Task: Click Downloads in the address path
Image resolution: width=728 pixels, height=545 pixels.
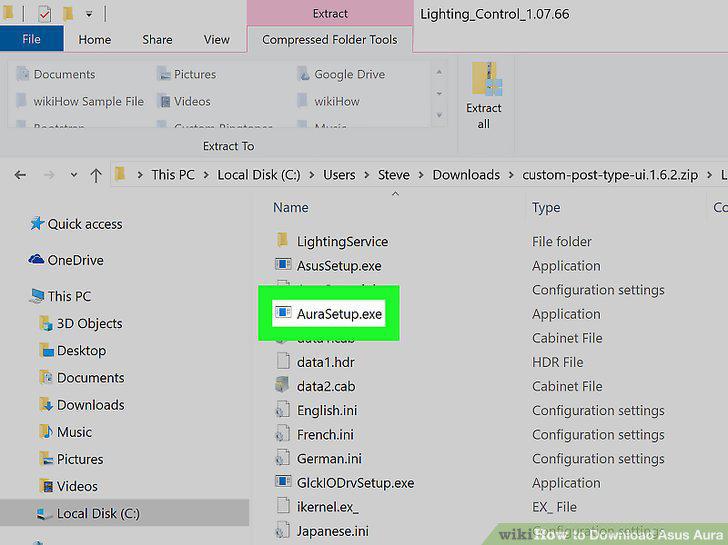Action: tap(466, 175)
